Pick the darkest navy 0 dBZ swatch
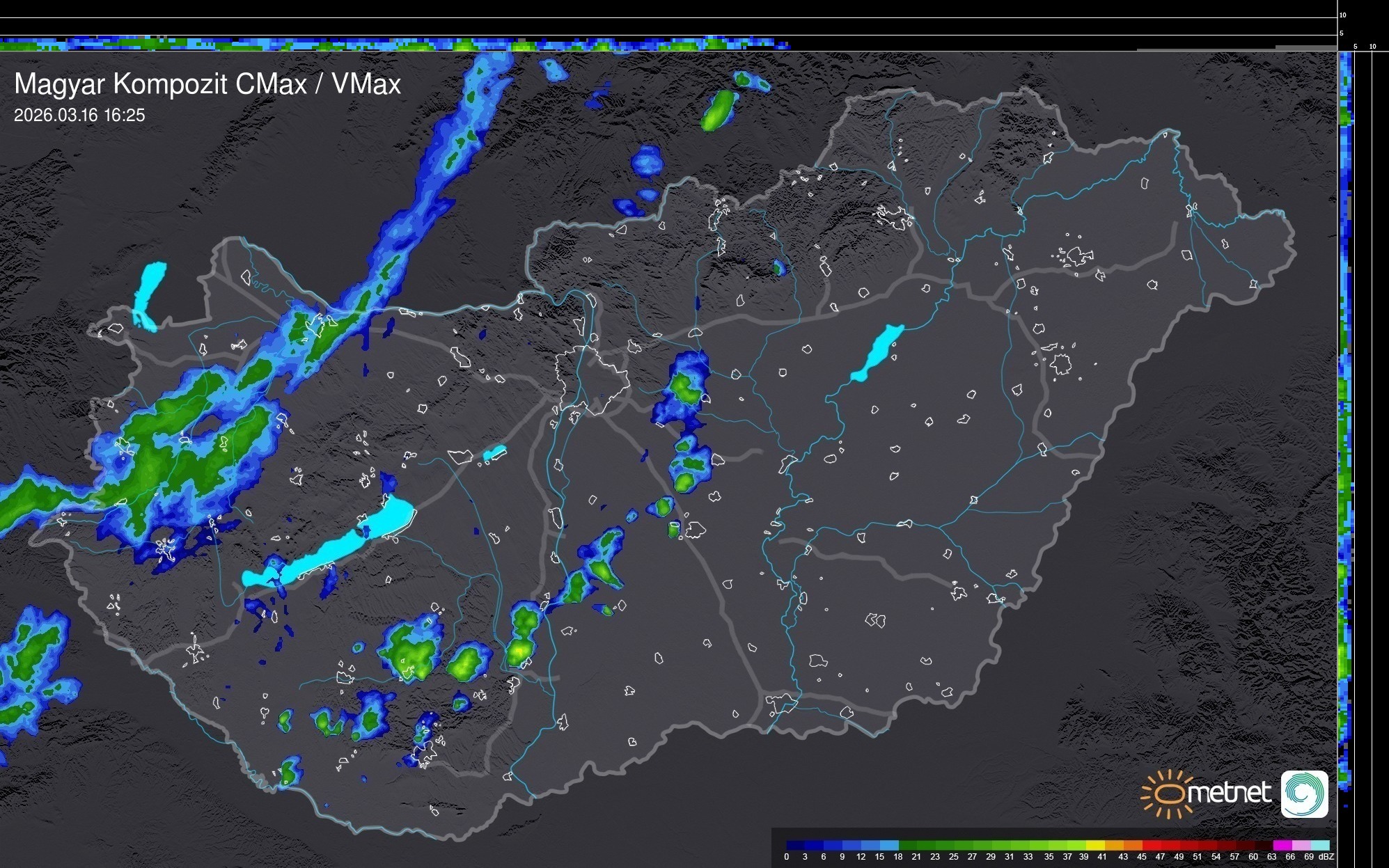Screen dimensions: 1389x868 coord(796,845)
